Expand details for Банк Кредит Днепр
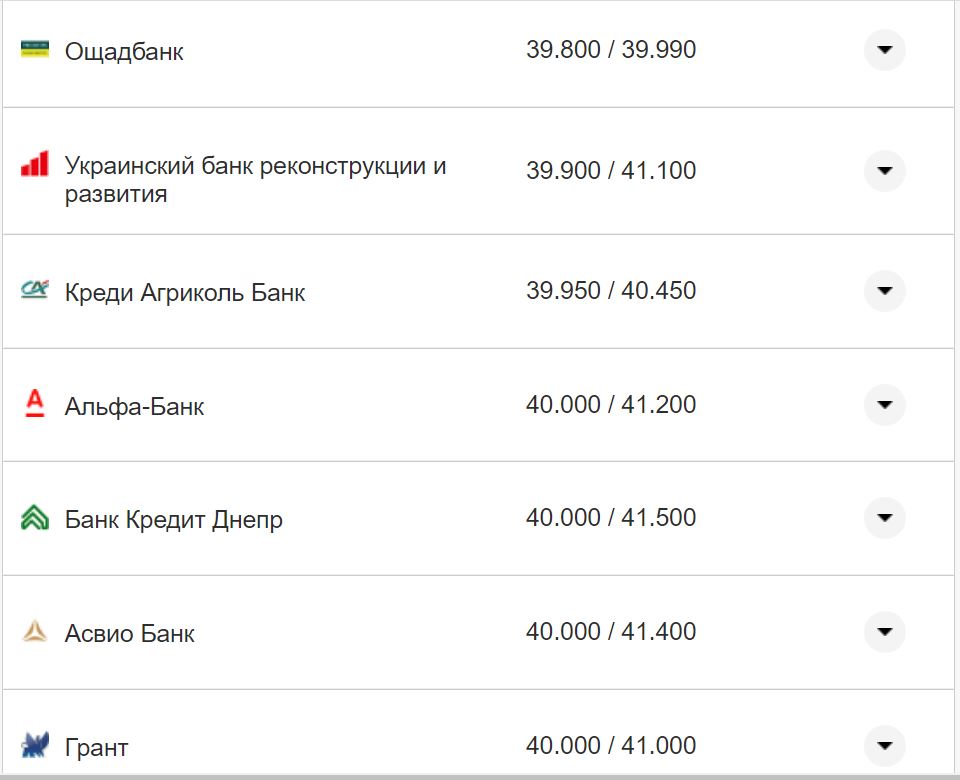This screenshot has width=960, height=780. [x=884, y=518]
